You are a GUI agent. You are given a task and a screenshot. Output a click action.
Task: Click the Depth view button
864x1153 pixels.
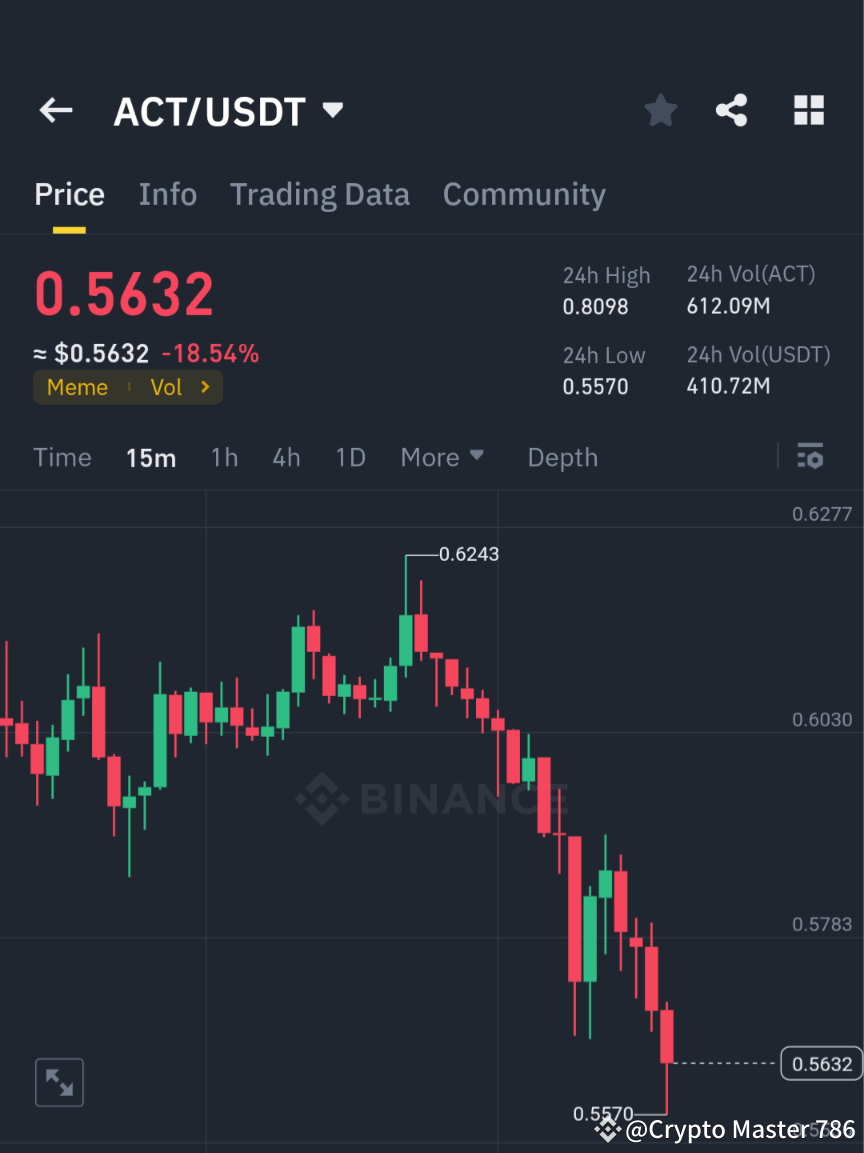tap(562, 457)
